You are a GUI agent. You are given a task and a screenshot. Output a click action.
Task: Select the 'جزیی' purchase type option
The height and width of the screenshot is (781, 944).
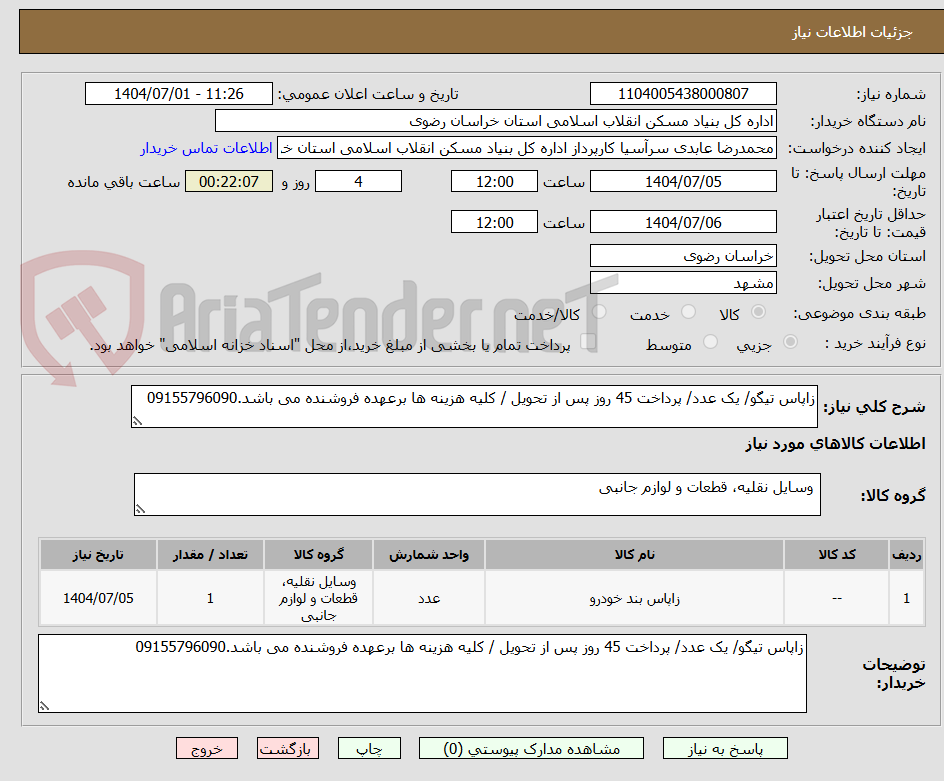point(790,340)
